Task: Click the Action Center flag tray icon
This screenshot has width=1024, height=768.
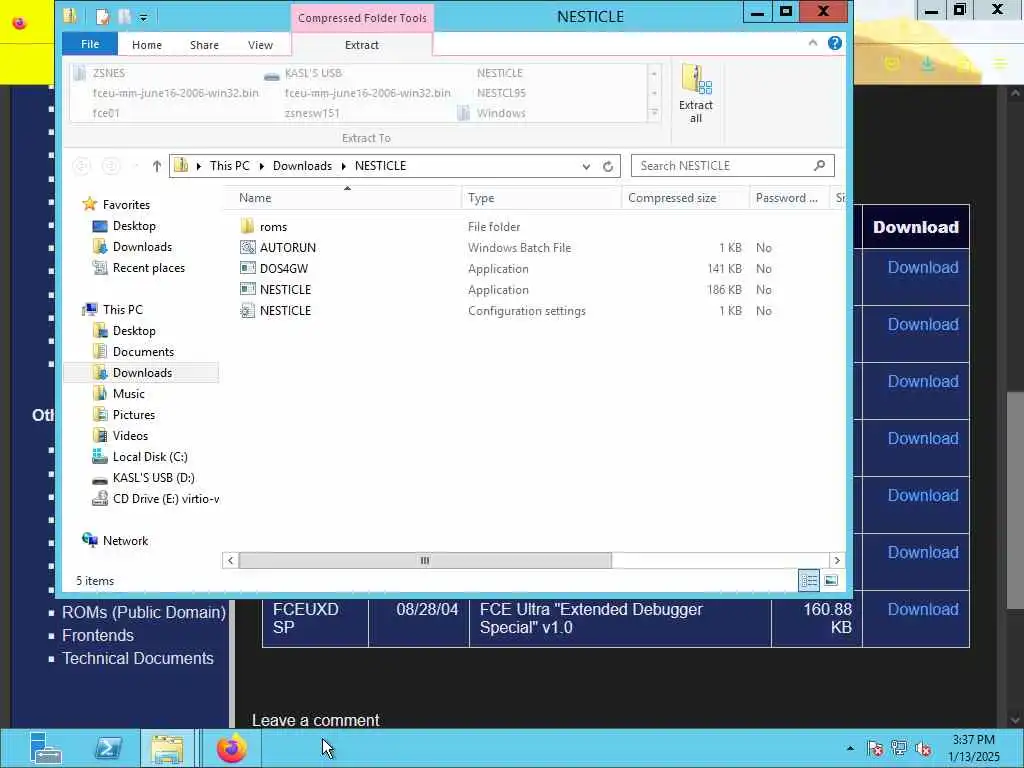Action: (x=876, y=748)
